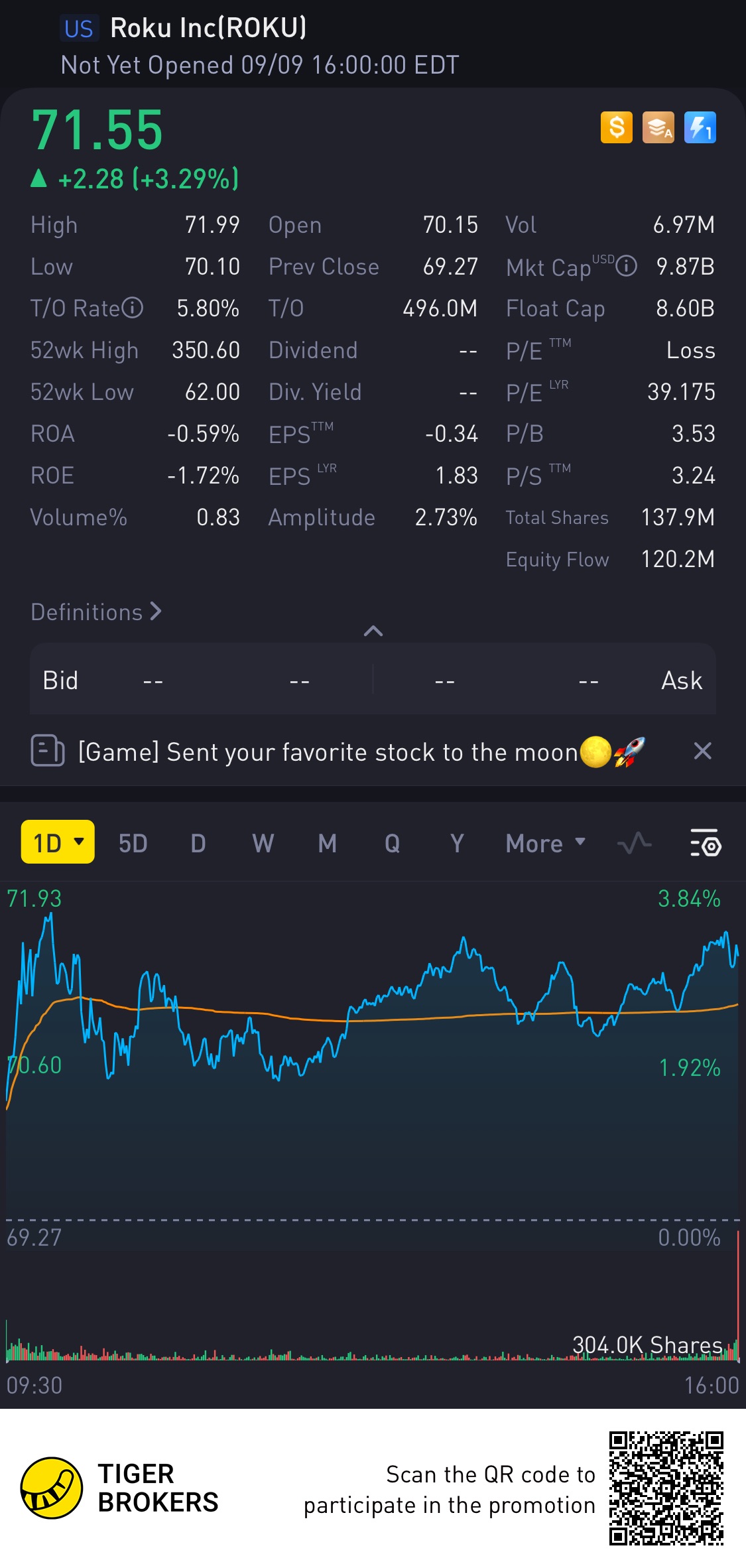
Task: Tap info icon next to T/O Rate
Action: pyautogui.click(x=133, y=308)
